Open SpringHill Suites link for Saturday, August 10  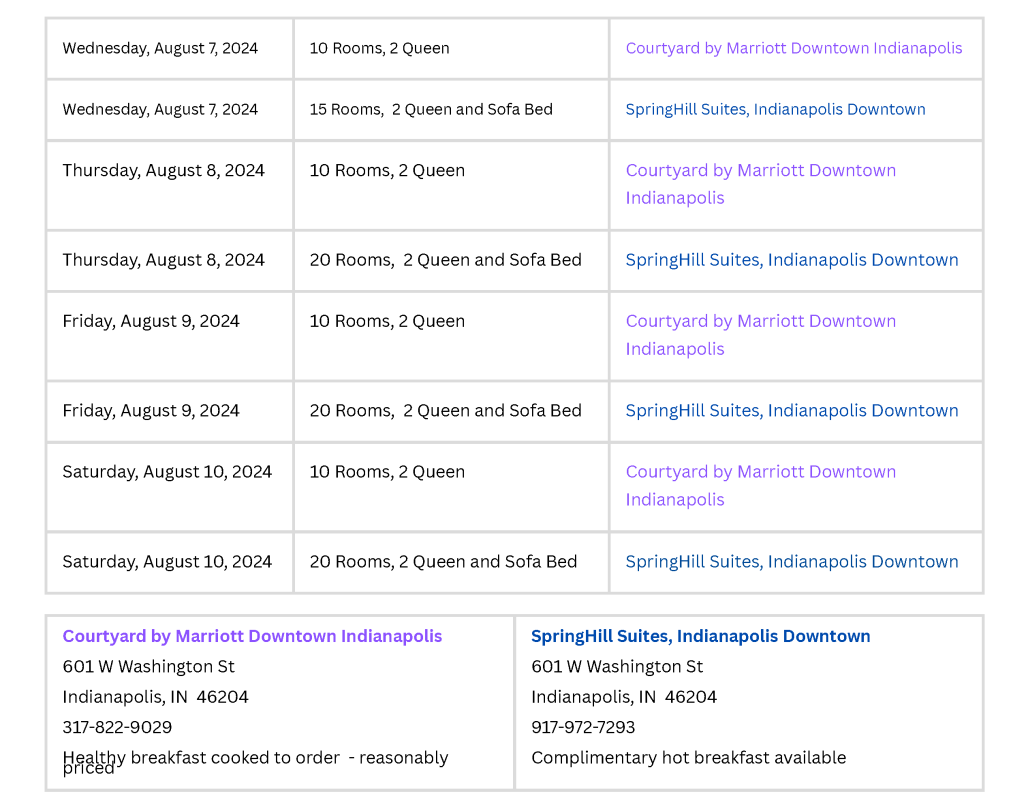[x=791, y=562]
